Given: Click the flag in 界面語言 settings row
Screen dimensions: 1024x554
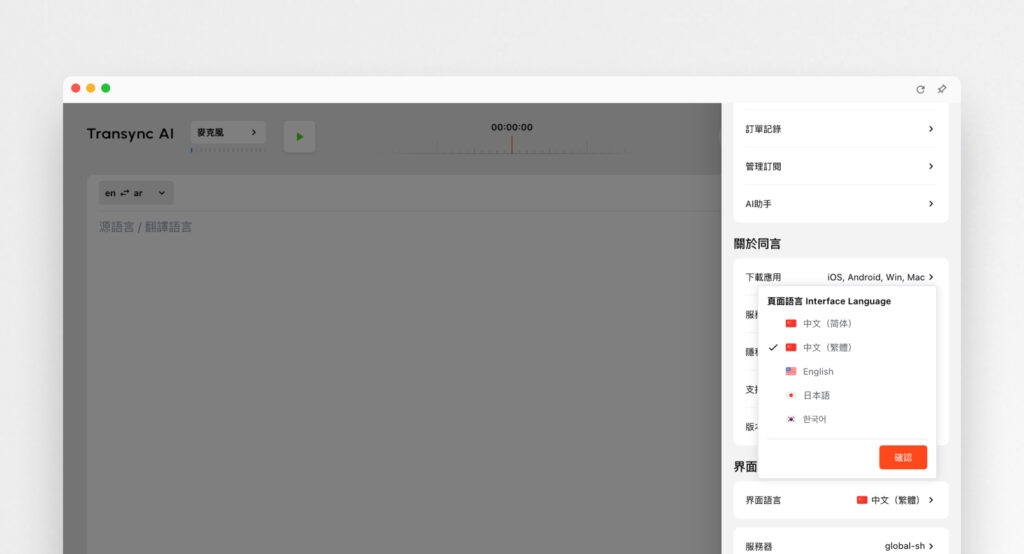Looking at the screenshot, I should coord(862,499).
